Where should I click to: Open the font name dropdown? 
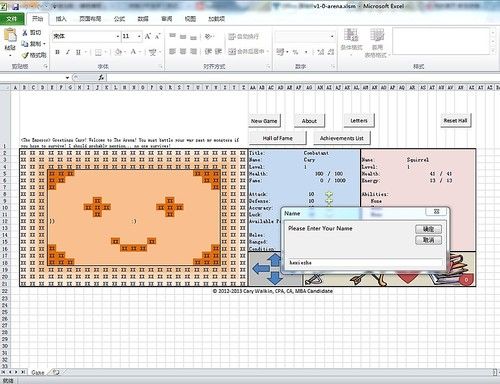pyautogui.click(x=118, y=36)
